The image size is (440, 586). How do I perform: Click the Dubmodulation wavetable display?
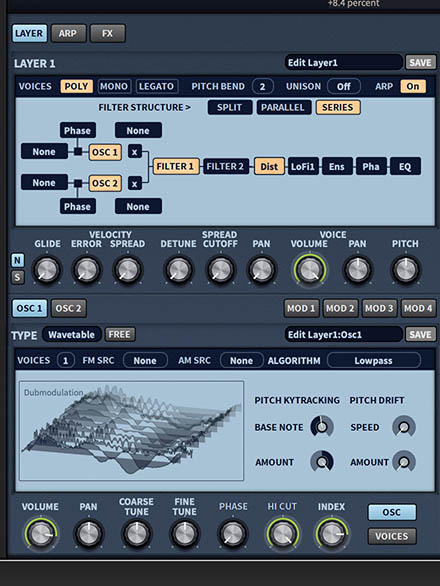pyautogui.click(x=132, y=431)
